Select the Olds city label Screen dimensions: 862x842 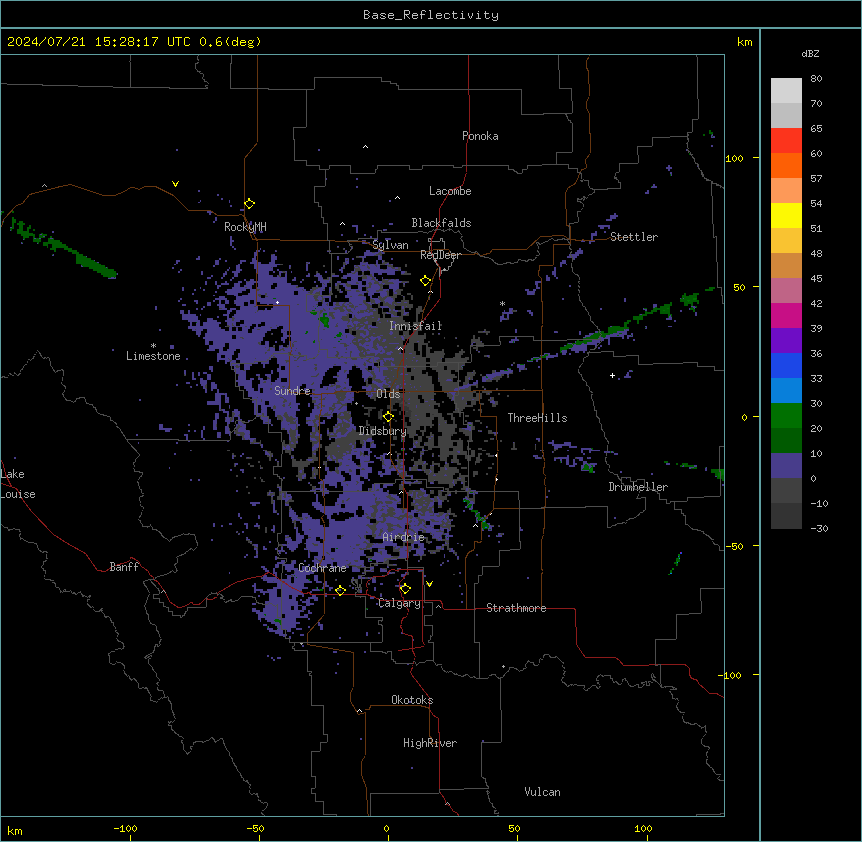pos(388,394)
